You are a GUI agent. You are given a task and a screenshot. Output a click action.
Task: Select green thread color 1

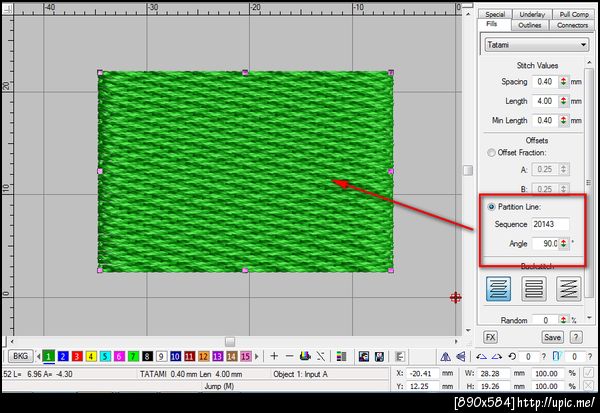click(x=49, y=356)
